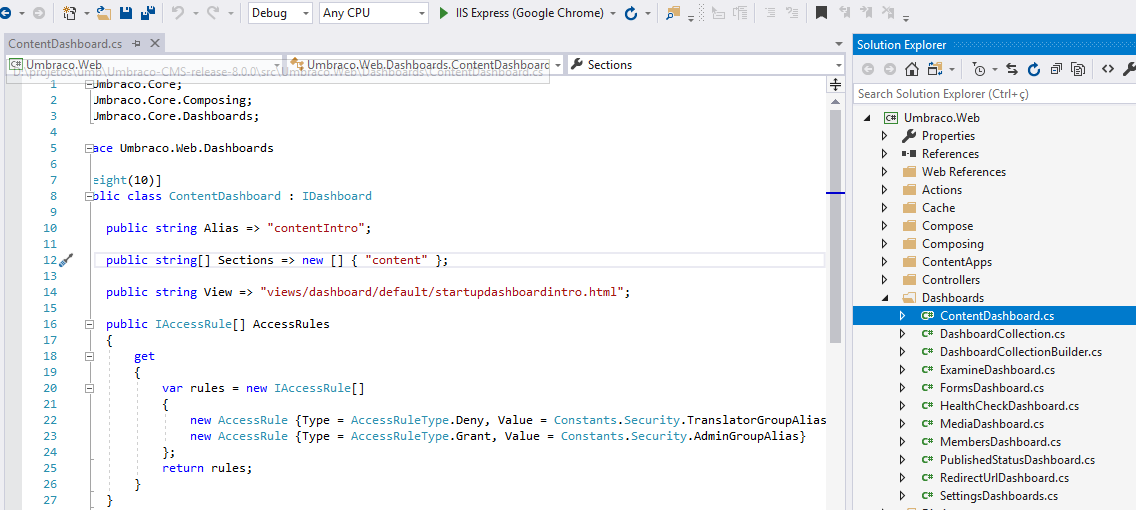Image resolution: width=1136 pixels, height=510 pixels.
Task: Select FormsDashboard.cs in the tree
Action: pos(992,388)
